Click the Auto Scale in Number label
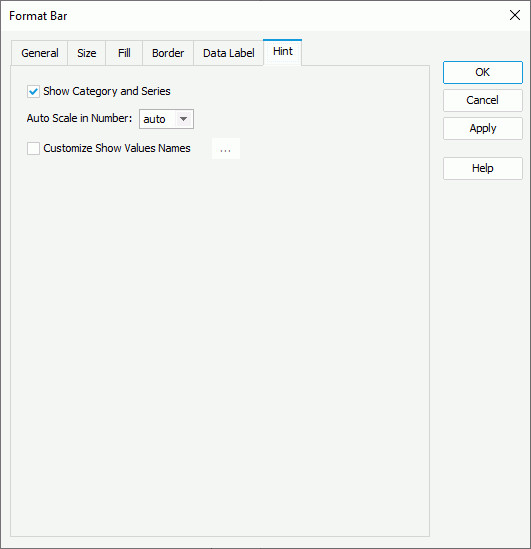The width and height of the screenshot is (531, 549). click(79, 118)
